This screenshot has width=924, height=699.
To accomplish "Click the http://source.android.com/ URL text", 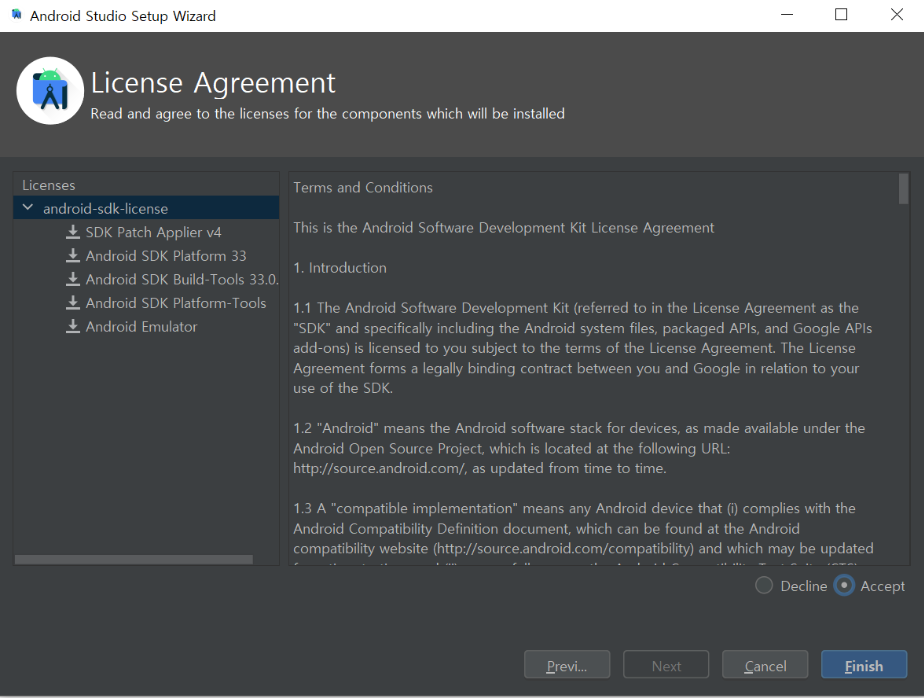I will coord(380,468).
